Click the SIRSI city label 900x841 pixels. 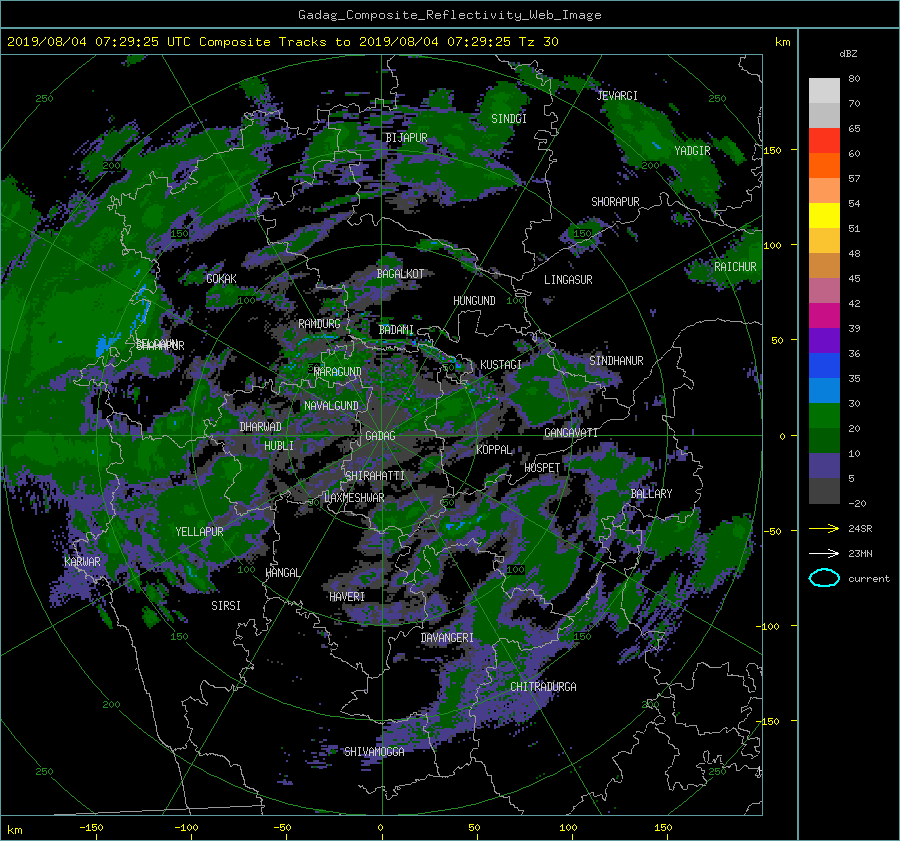coord(226,606)
